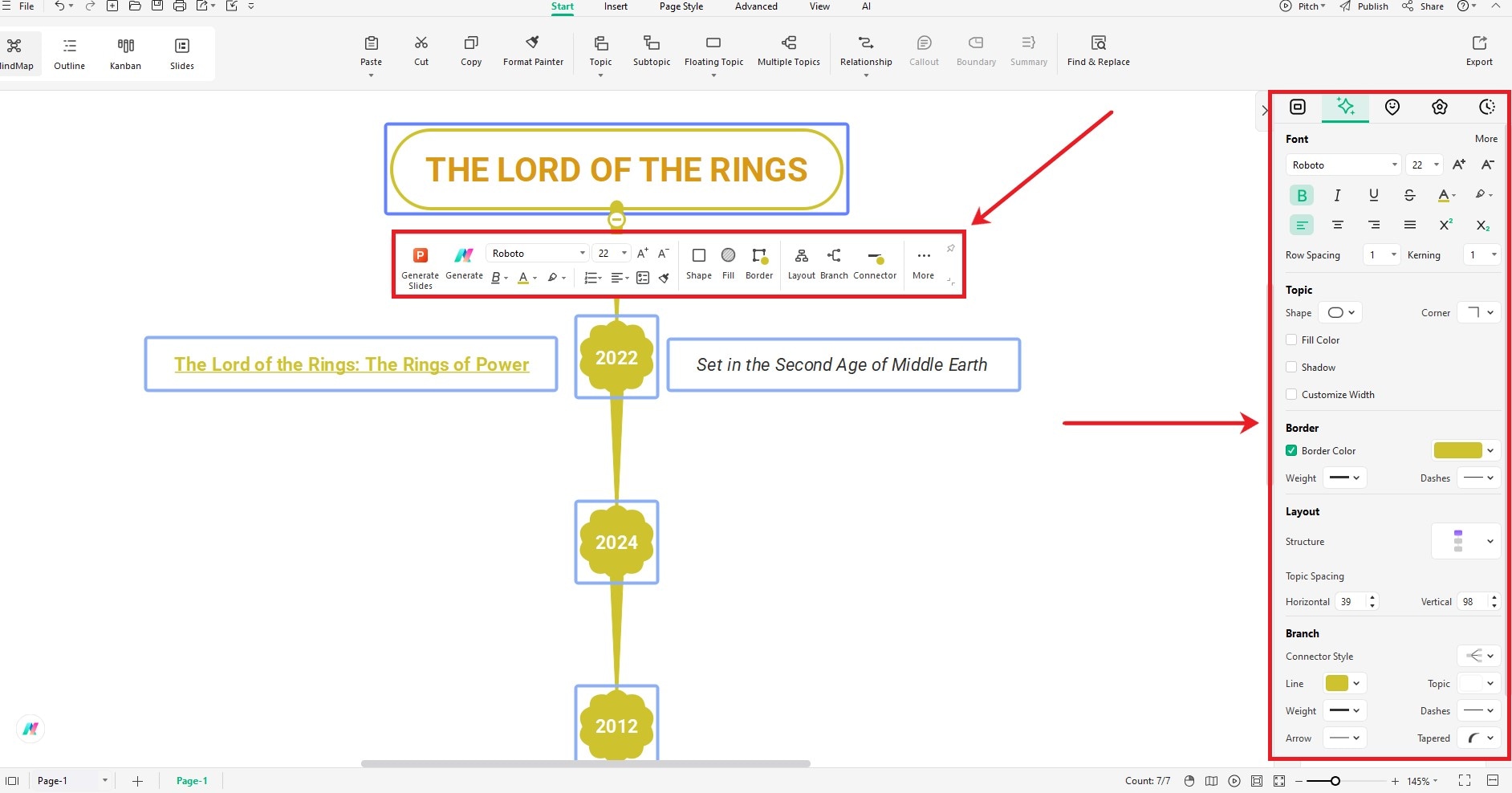
Task: Click the Shape icon in the floating toolbar
Action: tap(699, 255)
